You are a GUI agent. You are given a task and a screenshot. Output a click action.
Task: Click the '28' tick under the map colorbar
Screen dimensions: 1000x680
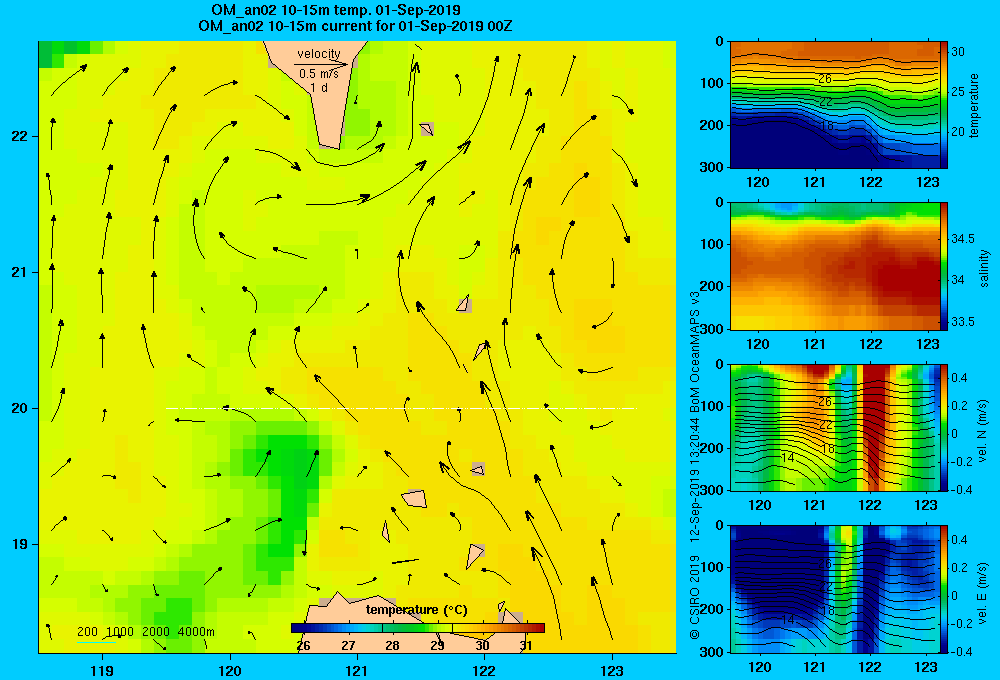392,646
